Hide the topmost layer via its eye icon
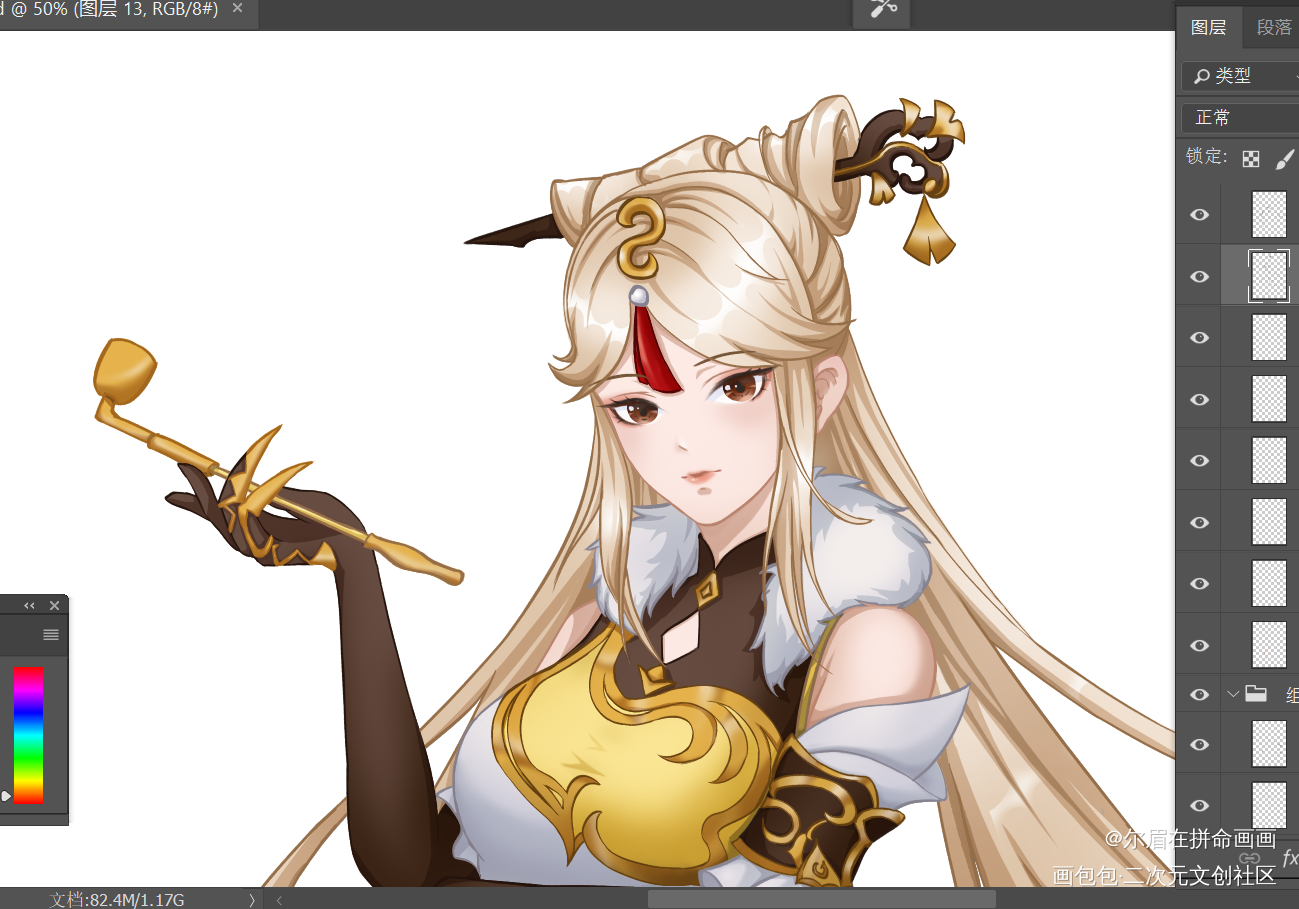 (1199, 215)
